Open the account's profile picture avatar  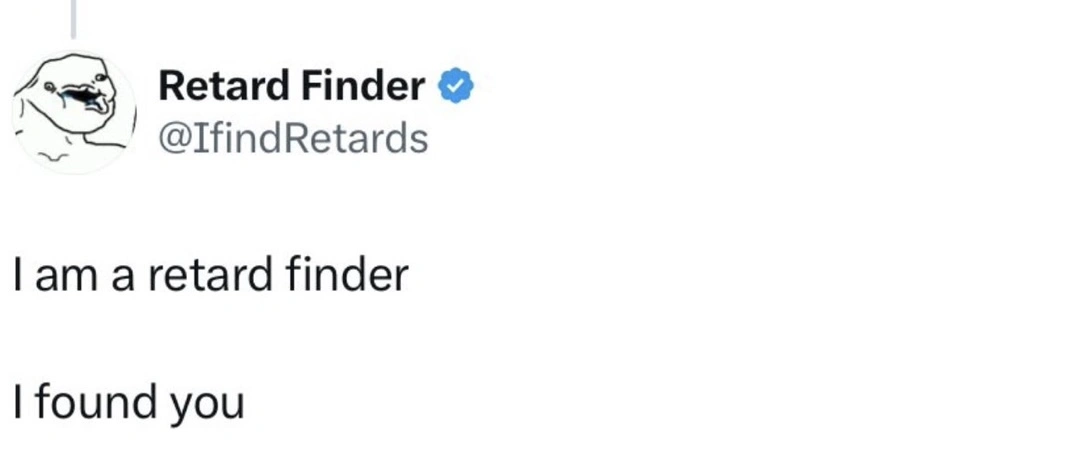coord(73,111)
